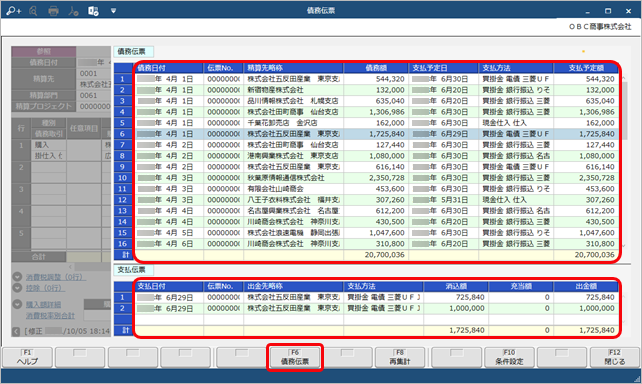Click 2,350,728 in 債務額 column
The width and height of the screenshot is (642, 384).
pos(376,178)
